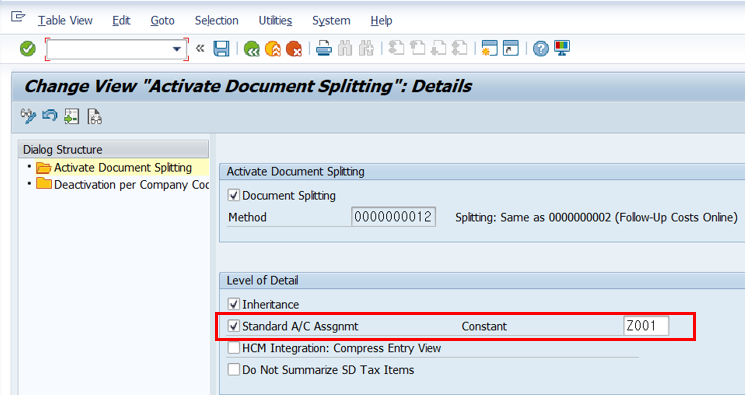The image size is (745, 395).
Task: Click the Dialog Structure panel header
Action: click(x=114, y=149)
